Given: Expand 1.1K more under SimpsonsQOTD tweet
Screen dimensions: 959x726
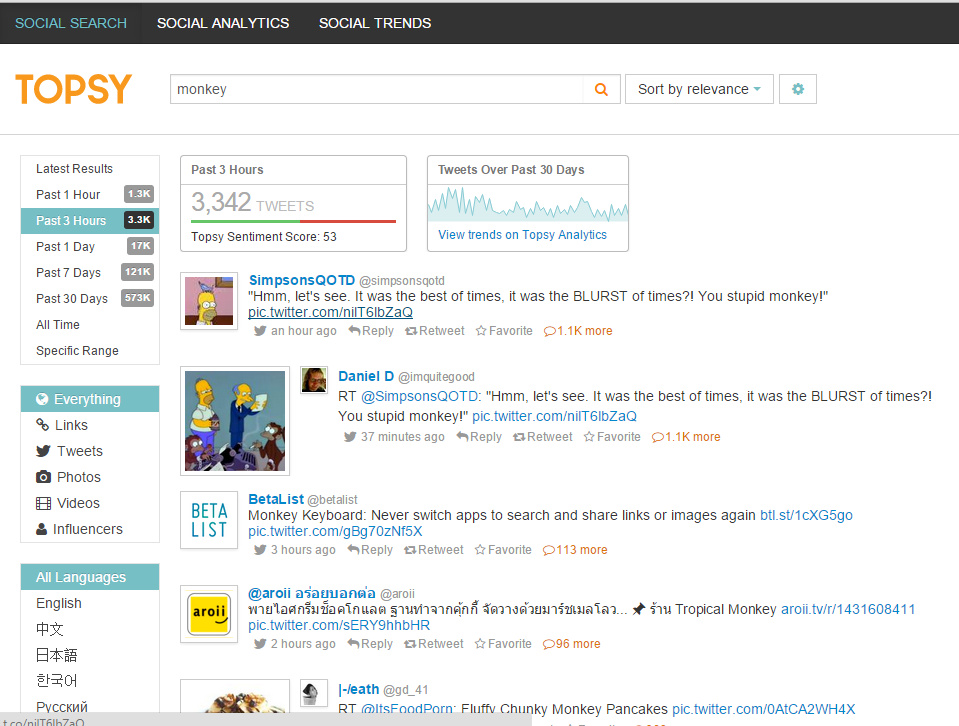Looking at the screenshot, I should tap(578, 331).
